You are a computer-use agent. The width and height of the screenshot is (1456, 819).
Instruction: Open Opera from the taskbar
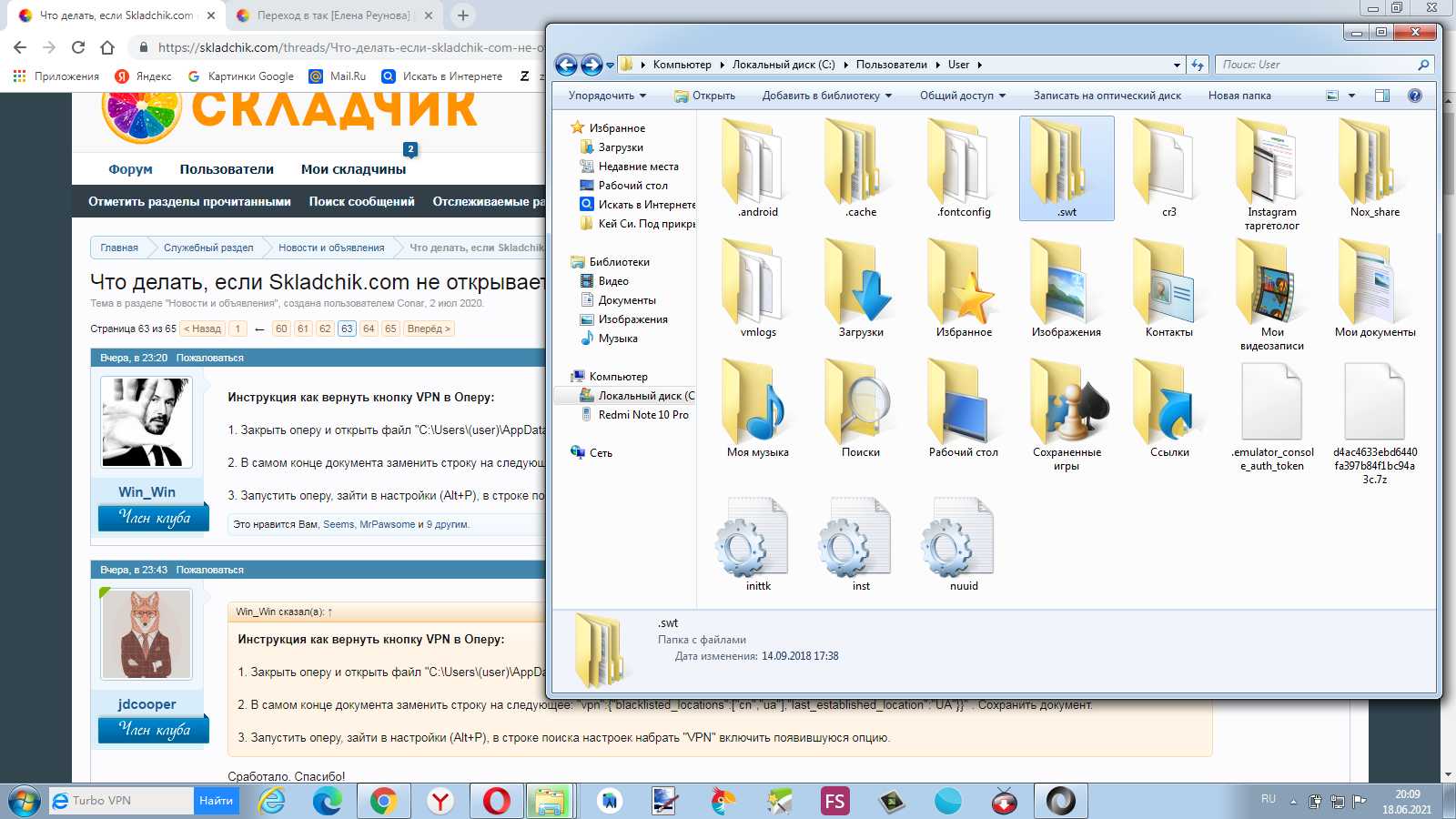497,801
